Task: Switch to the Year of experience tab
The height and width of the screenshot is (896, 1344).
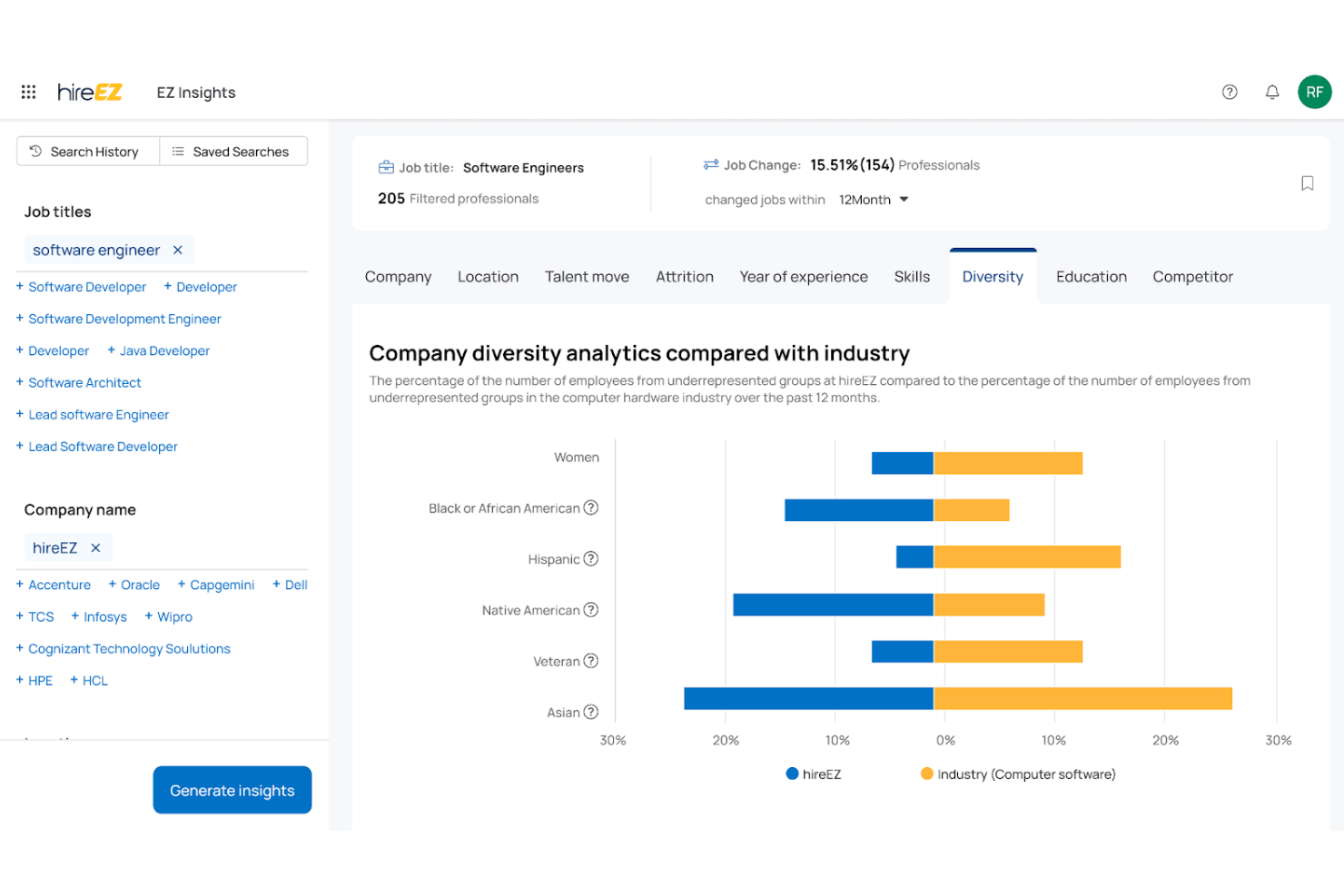Action: pyautogui.click(x=804, y=277)
